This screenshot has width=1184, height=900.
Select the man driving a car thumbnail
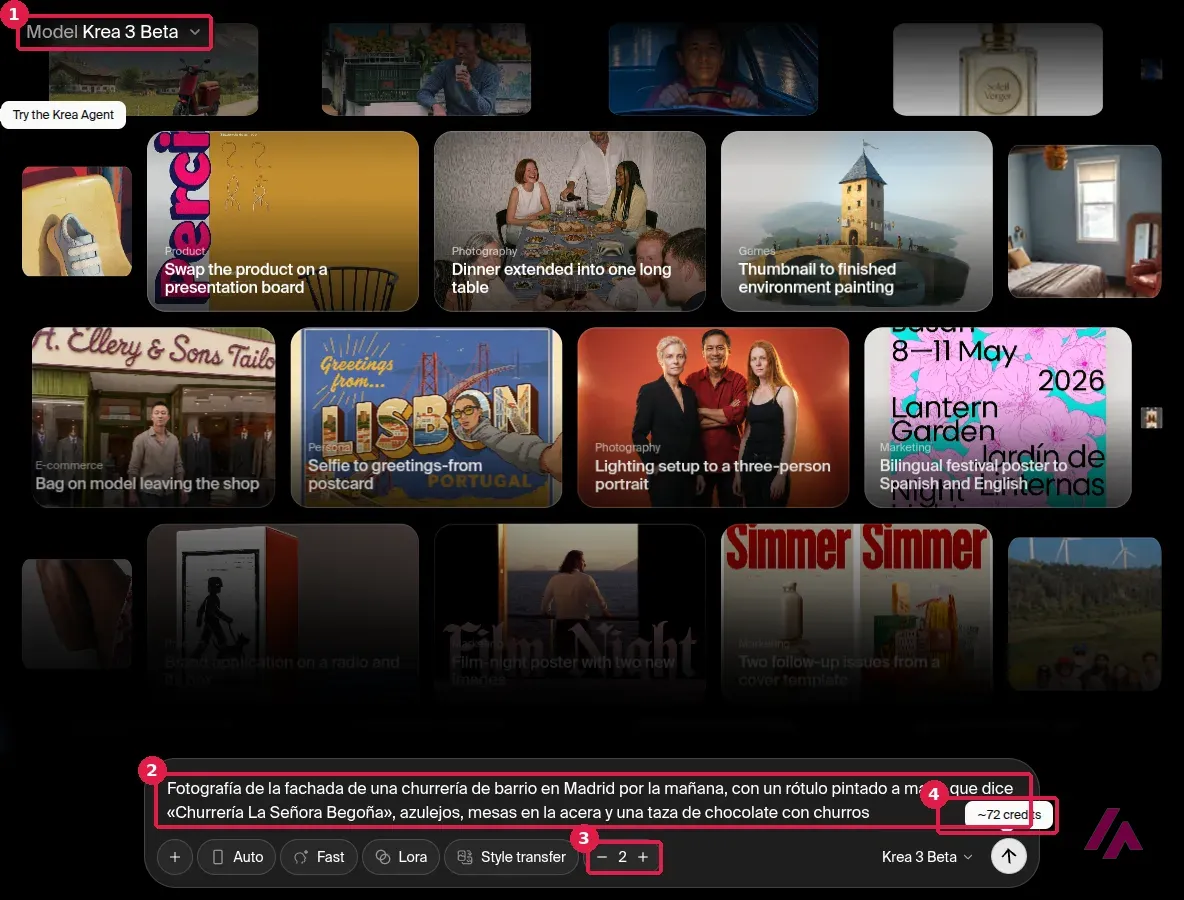pos(714,69)
